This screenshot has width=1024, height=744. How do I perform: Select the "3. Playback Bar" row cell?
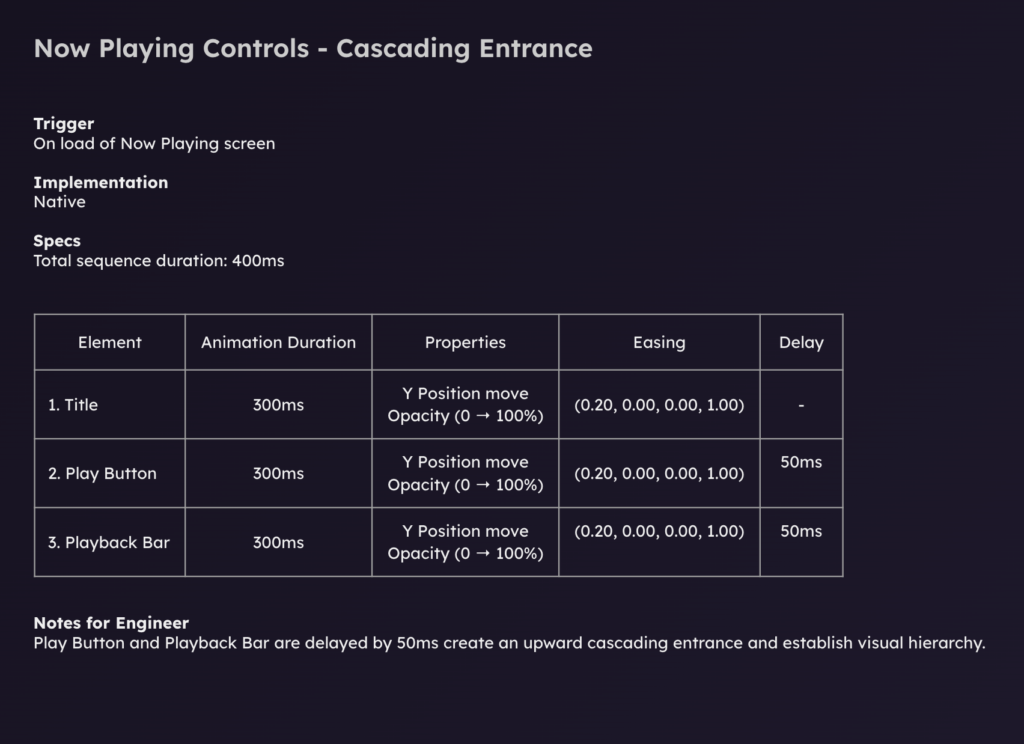coord(109,543)
